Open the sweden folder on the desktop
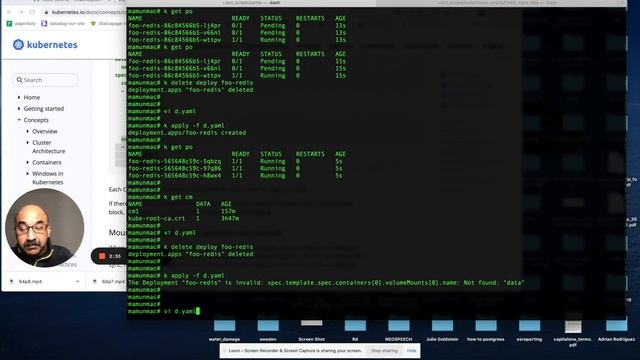The image size is (640, 360). pyautogui.click(x=268, y=330)
